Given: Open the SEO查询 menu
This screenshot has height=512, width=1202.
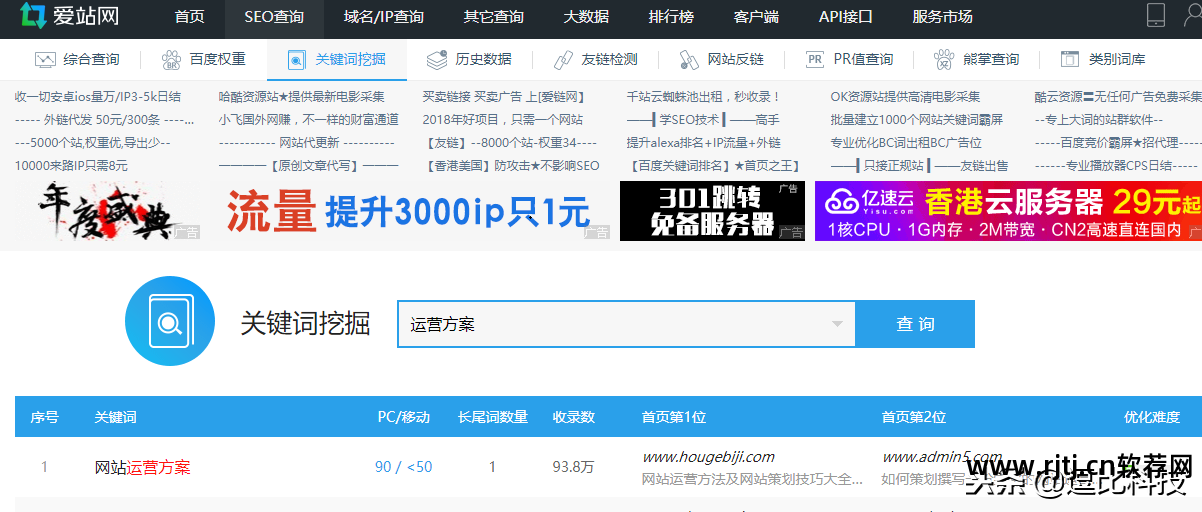Looking at the screenshot, I should click(273, 17).
